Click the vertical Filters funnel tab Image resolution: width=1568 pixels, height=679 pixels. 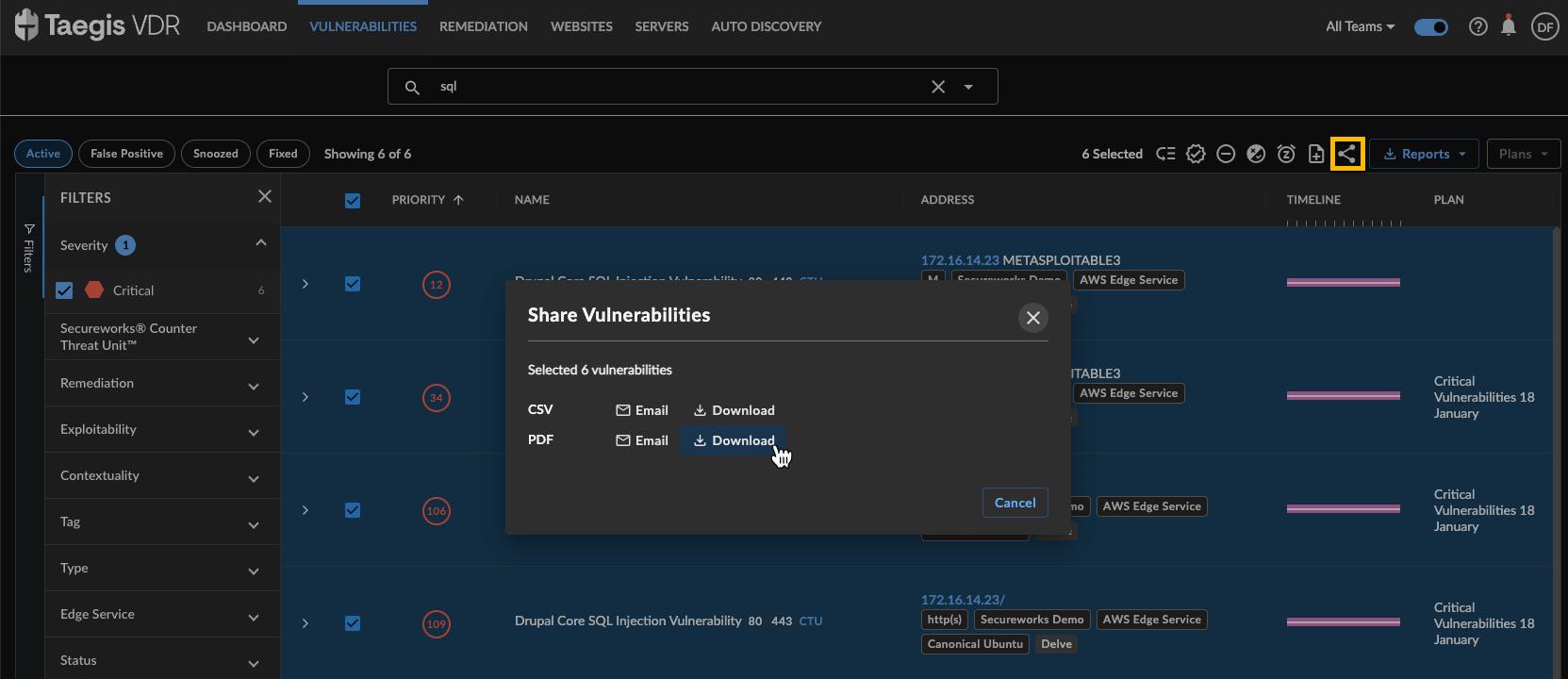pos(29,248)
